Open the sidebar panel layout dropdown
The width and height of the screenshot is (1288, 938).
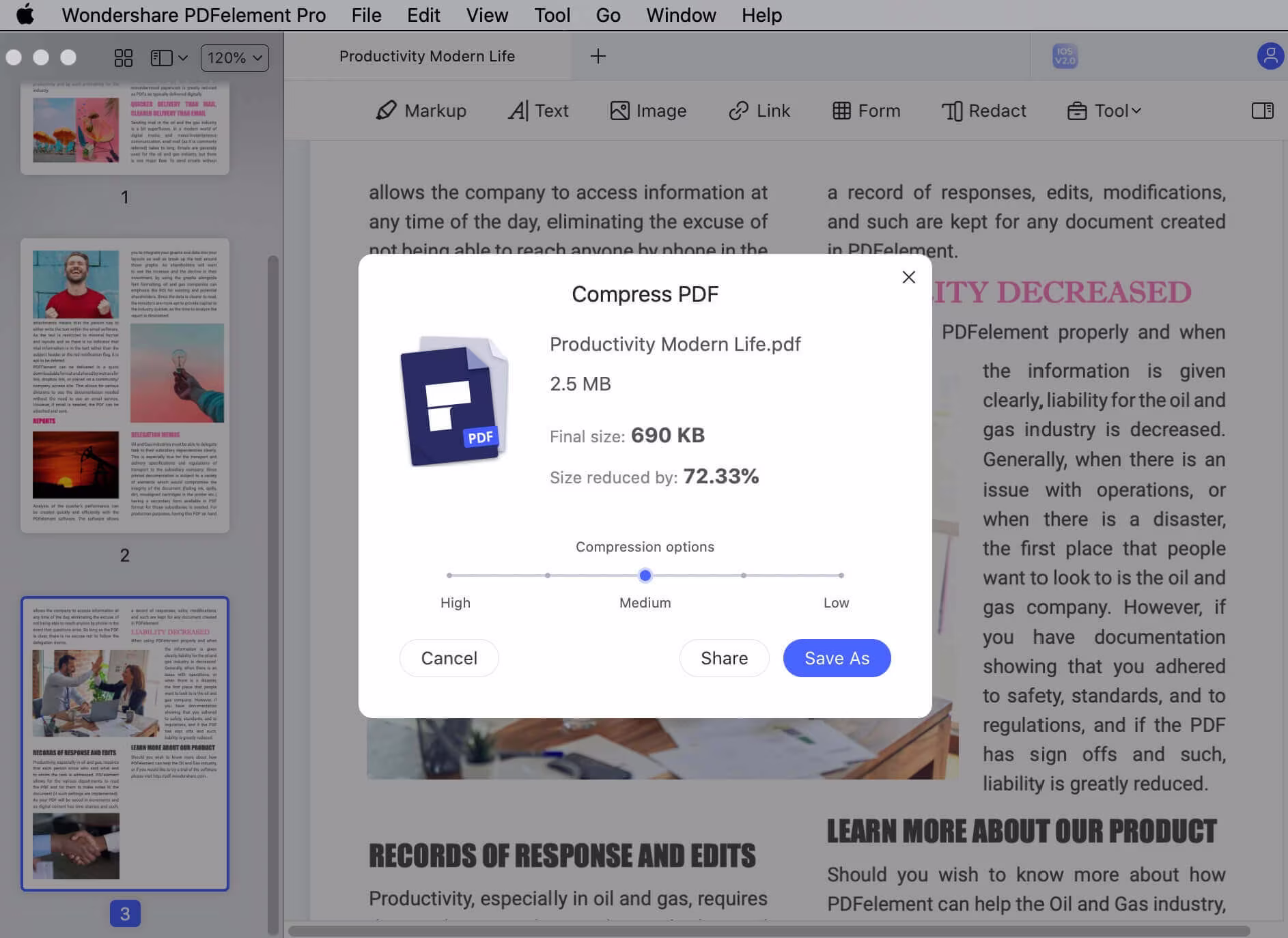(x=169, y=58)
